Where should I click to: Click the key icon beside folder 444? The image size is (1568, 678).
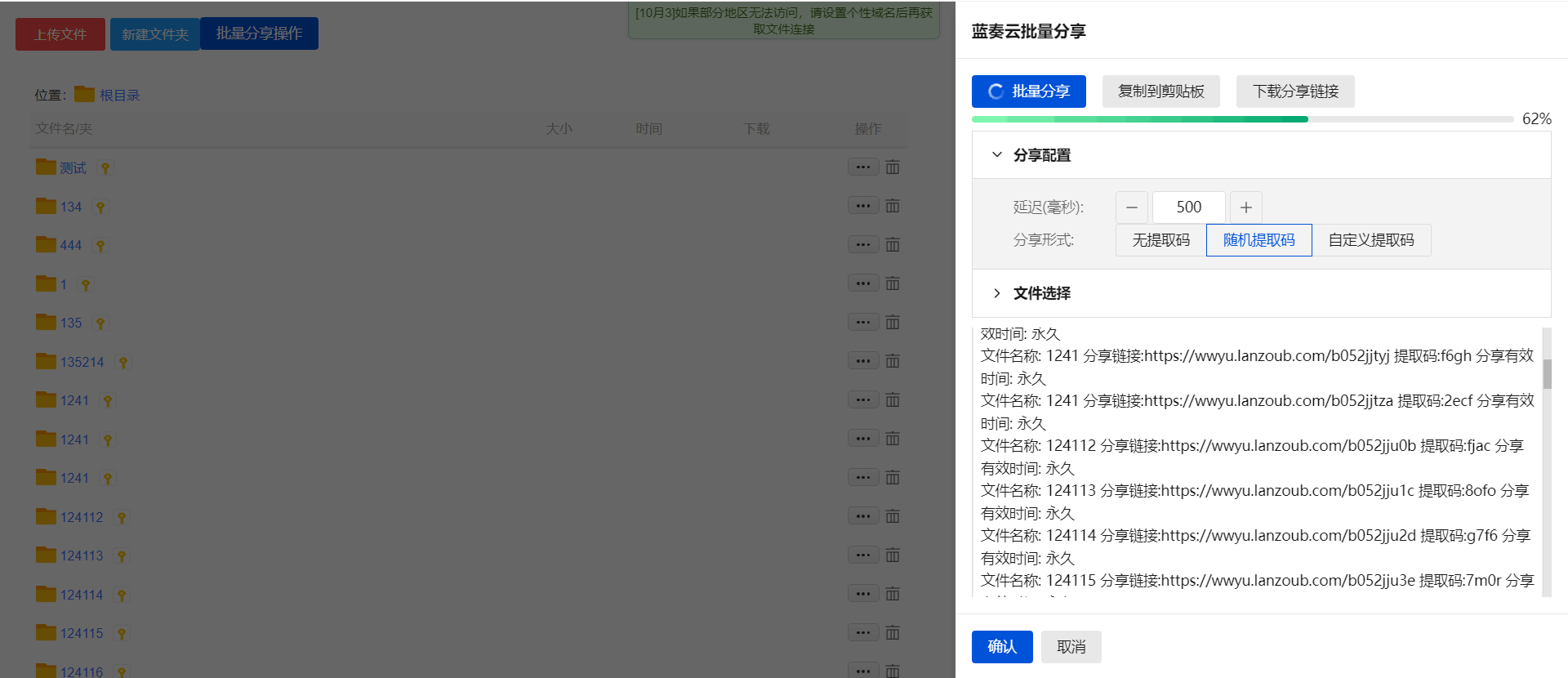pos(100,246)
